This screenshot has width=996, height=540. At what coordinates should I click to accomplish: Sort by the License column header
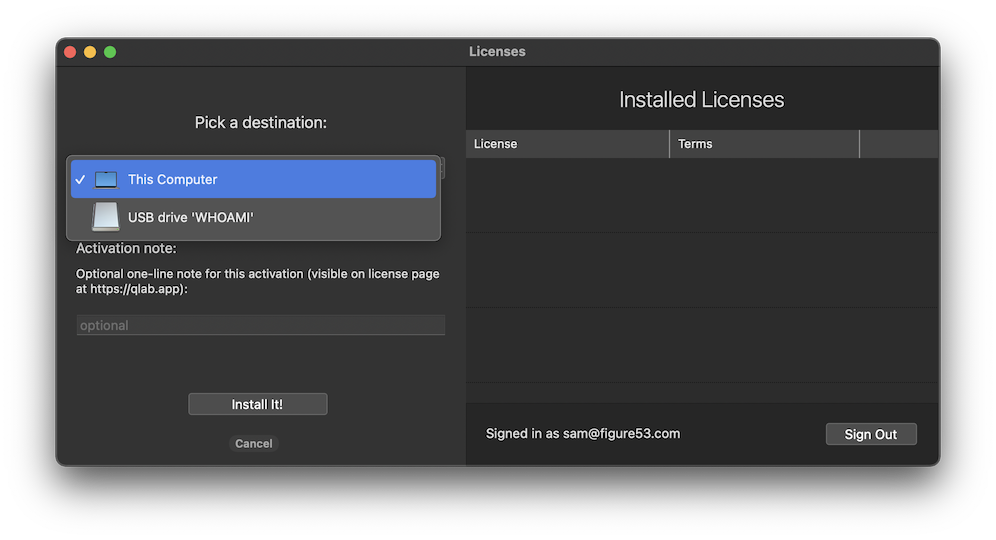tap(566, 144)
